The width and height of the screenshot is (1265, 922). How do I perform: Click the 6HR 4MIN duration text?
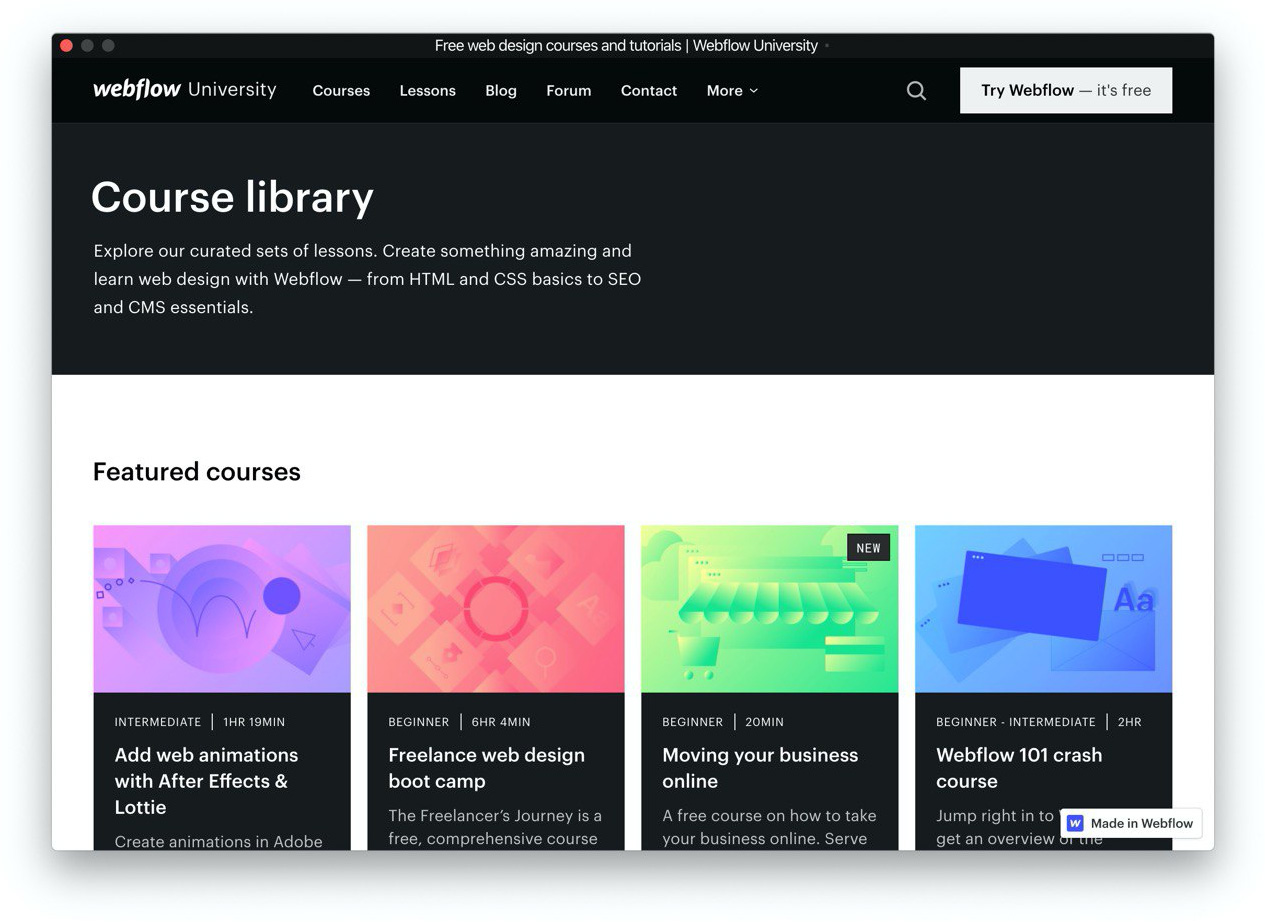501,722
